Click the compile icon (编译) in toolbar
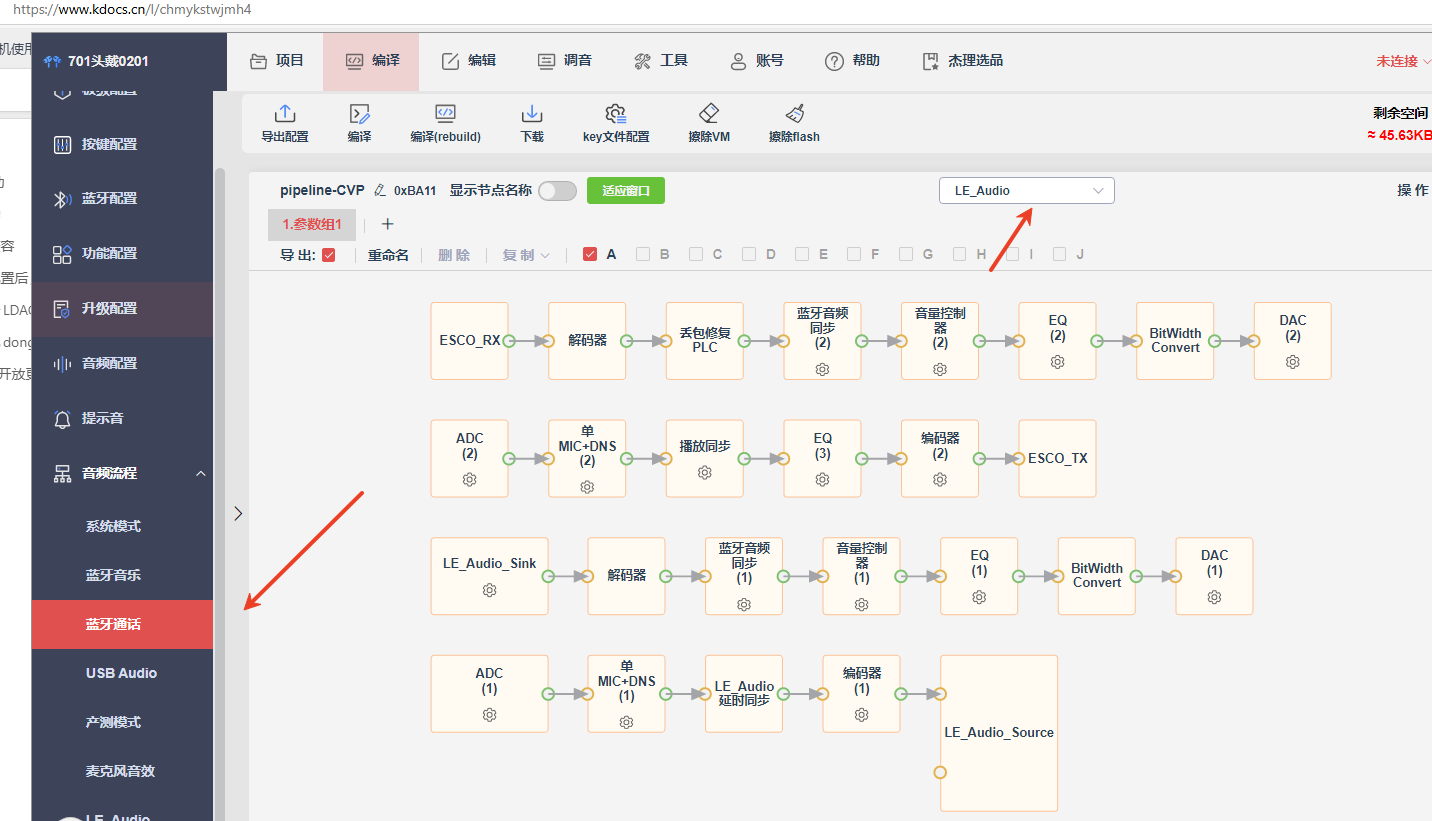 (x=360, y=113)
